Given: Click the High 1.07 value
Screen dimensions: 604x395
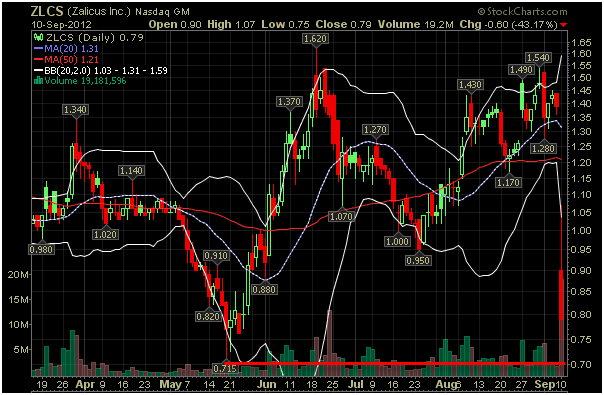Looking at the screenshot, I should (231, 24).
